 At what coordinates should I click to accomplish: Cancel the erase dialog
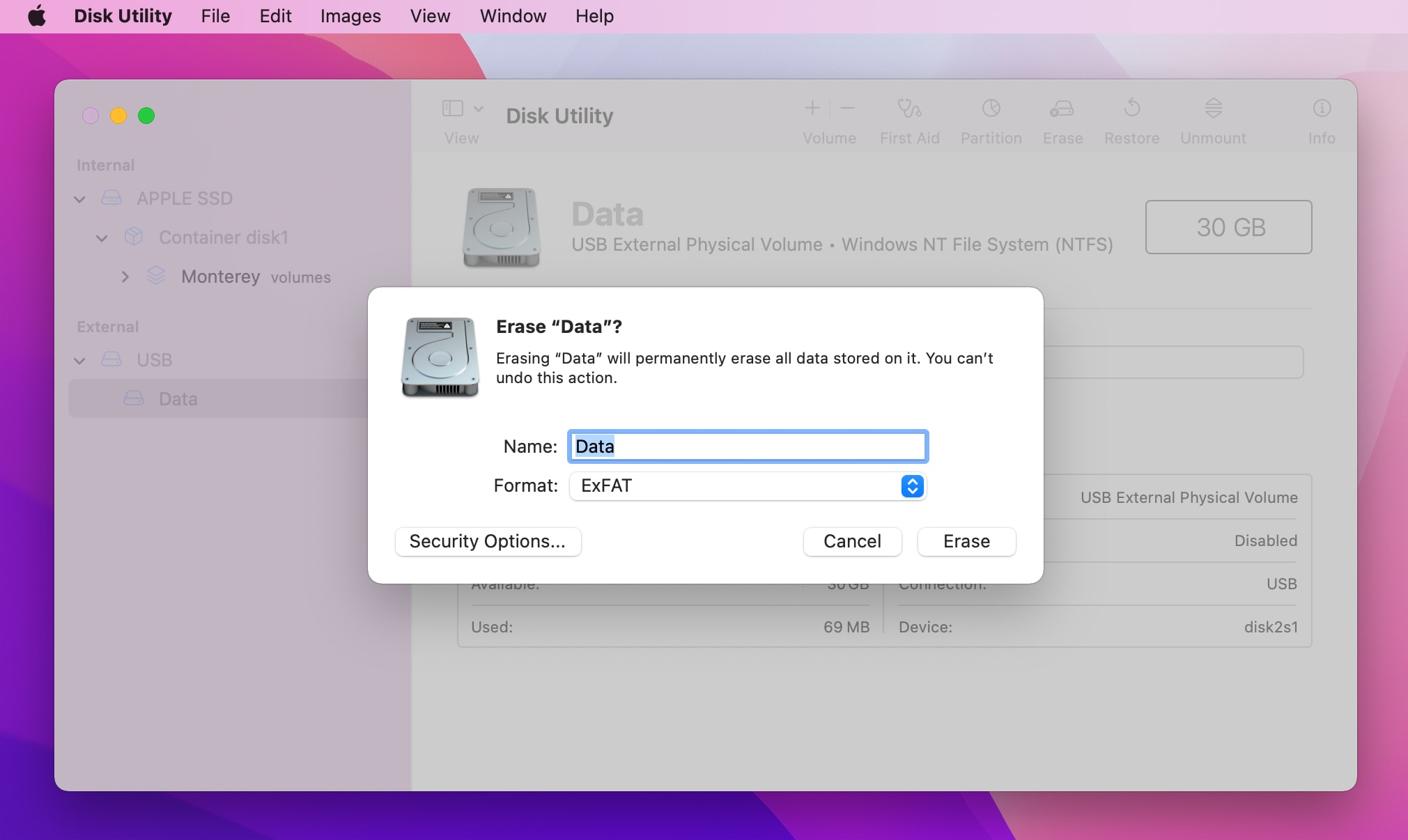851,541
